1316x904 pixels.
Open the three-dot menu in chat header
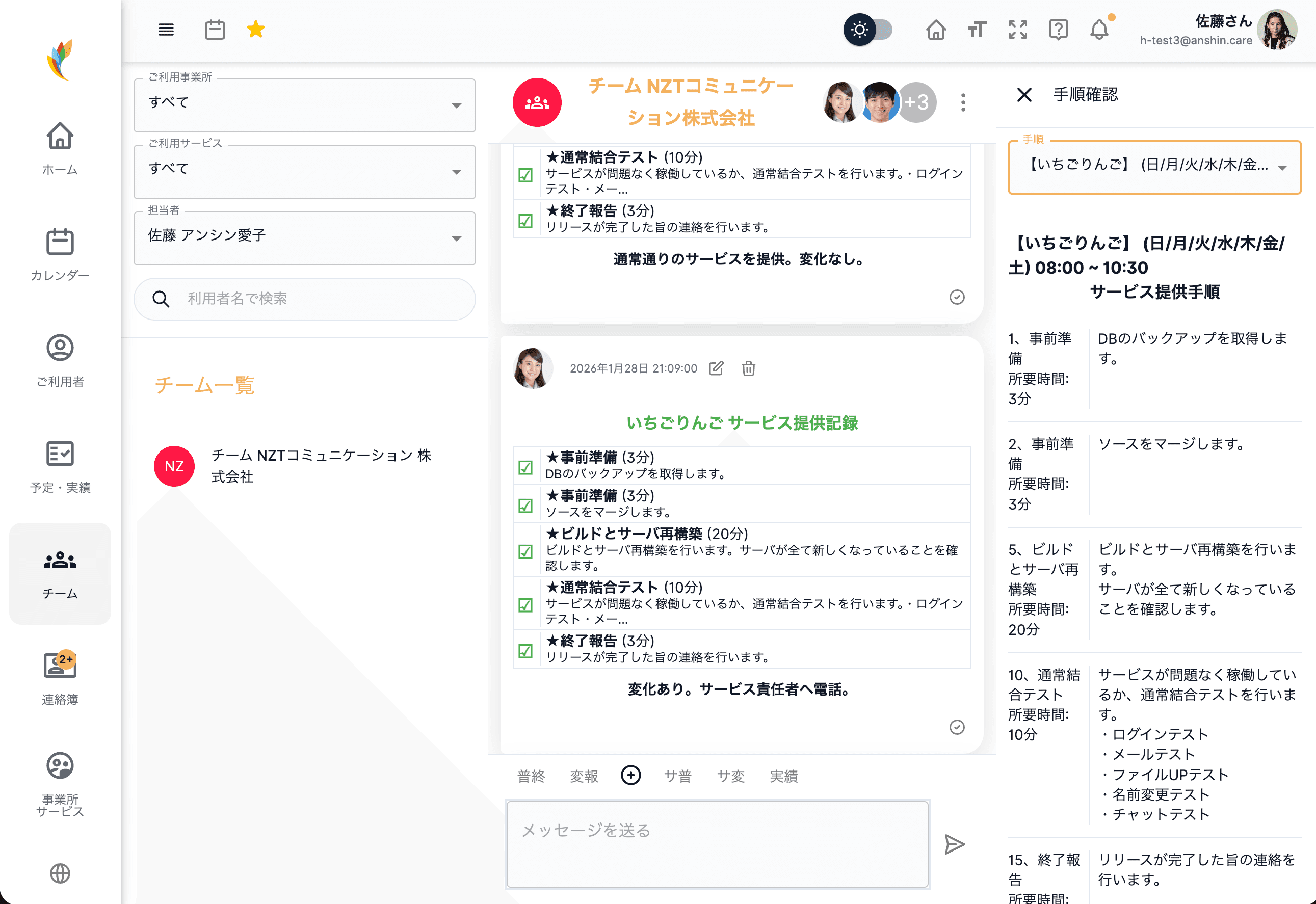[963, 102]
